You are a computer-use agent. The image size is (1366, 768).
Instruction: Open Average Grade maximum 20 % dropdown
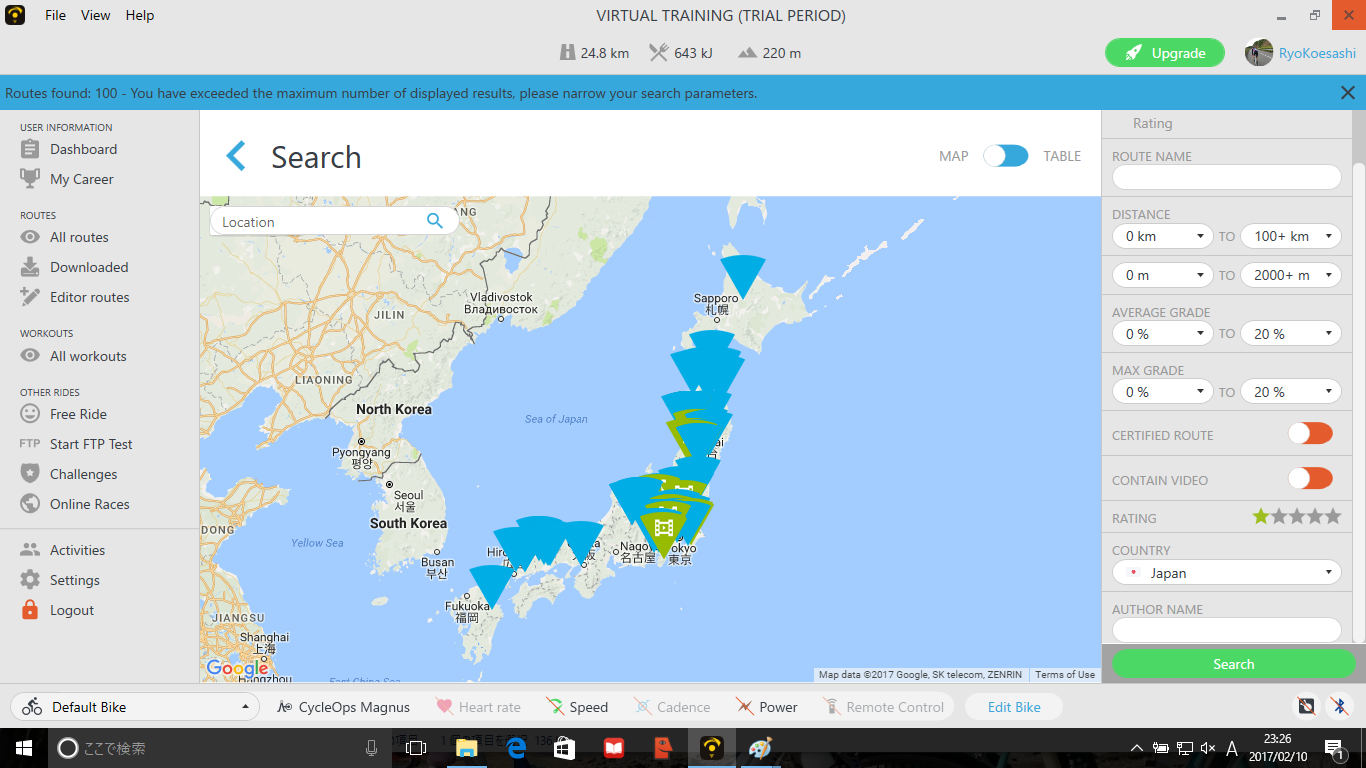pyautogui.click(x=1291, y=333)
